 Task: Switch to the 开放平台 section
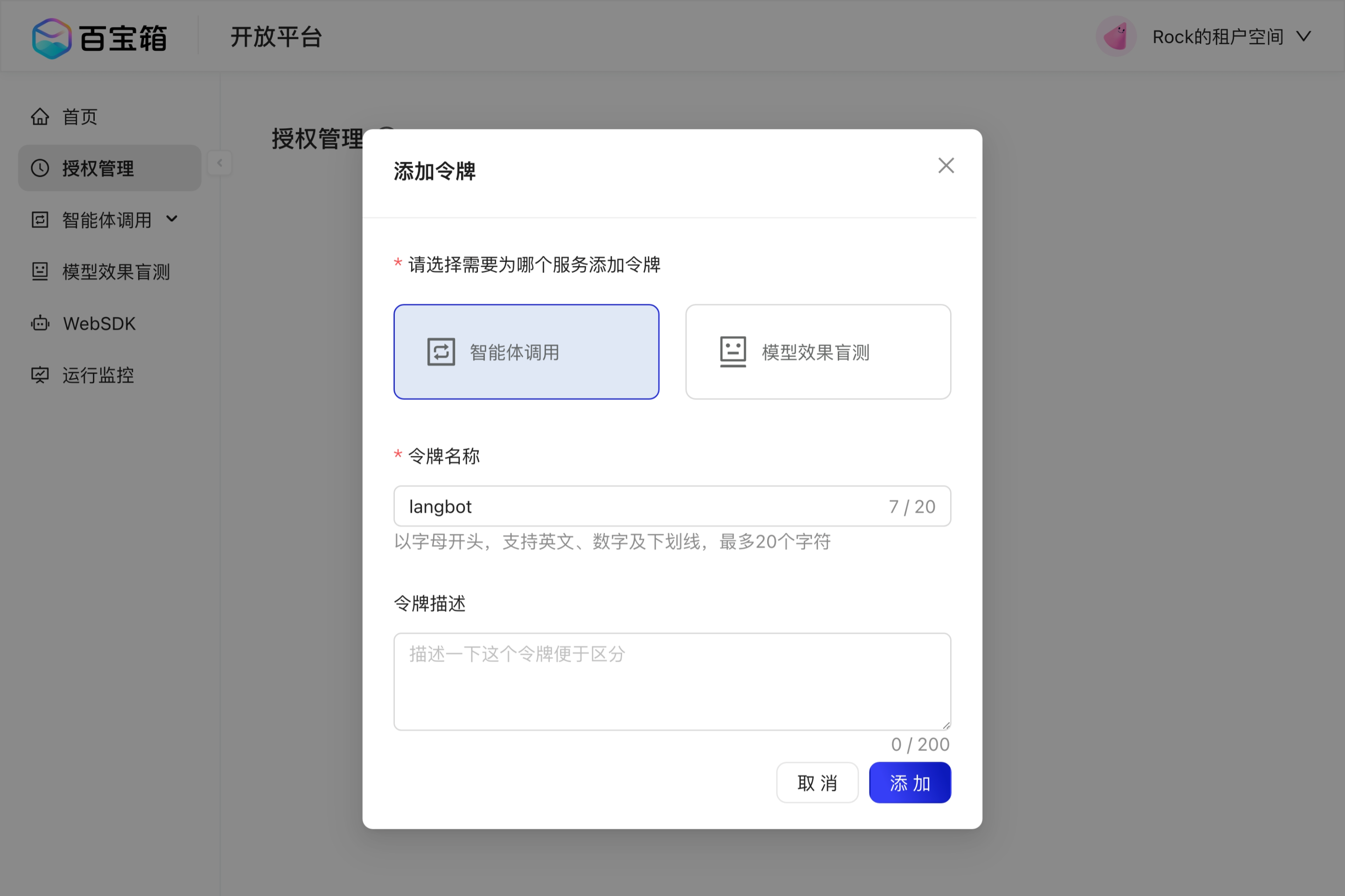tap(276, 36)
